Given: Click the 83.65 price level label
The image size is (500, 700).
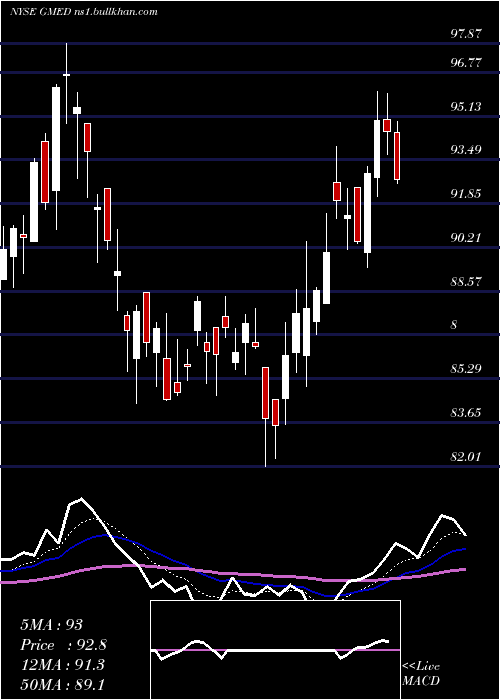Looking at the screenshot, I should pyautogui.click(x=466, y=412).
